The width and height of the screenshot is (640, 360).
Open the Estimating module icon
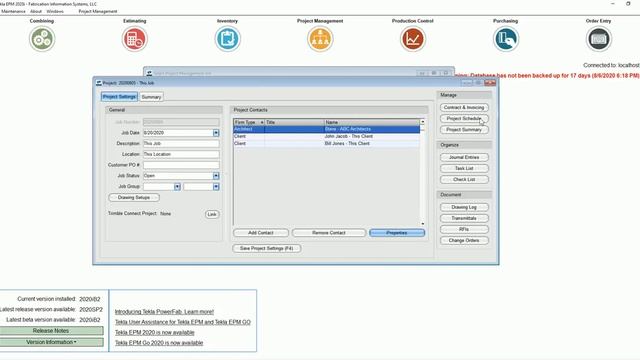coord(135,39)
